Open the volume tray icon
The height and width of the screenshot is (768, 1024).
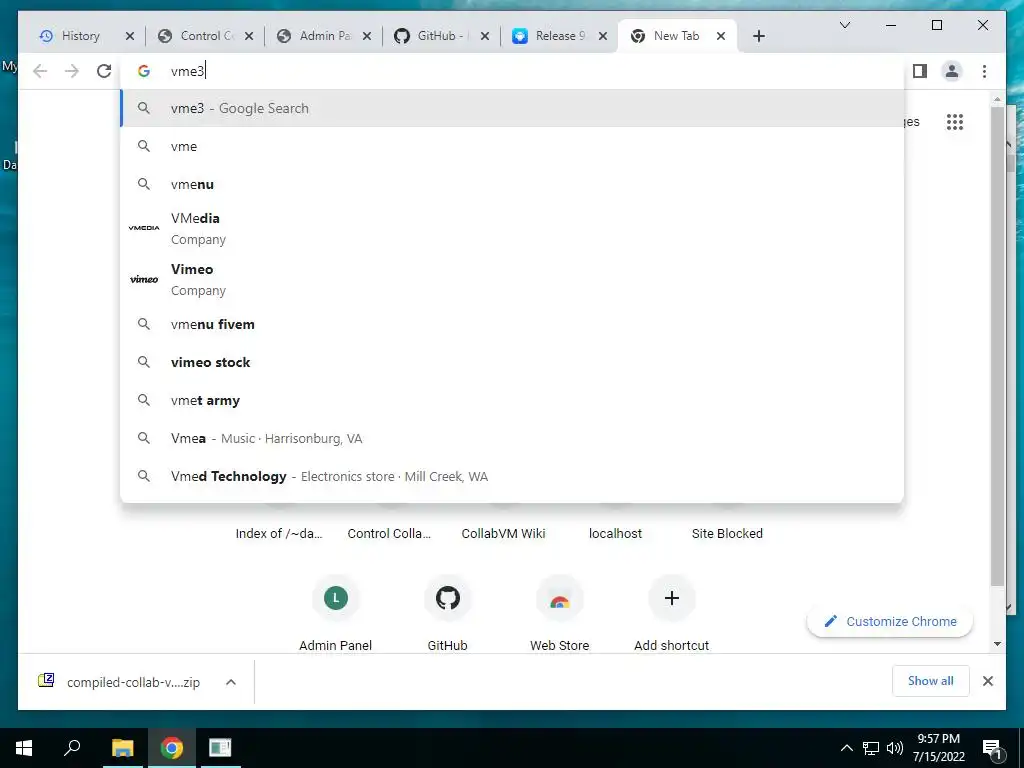pyautogui.click(x=895, y=748)
